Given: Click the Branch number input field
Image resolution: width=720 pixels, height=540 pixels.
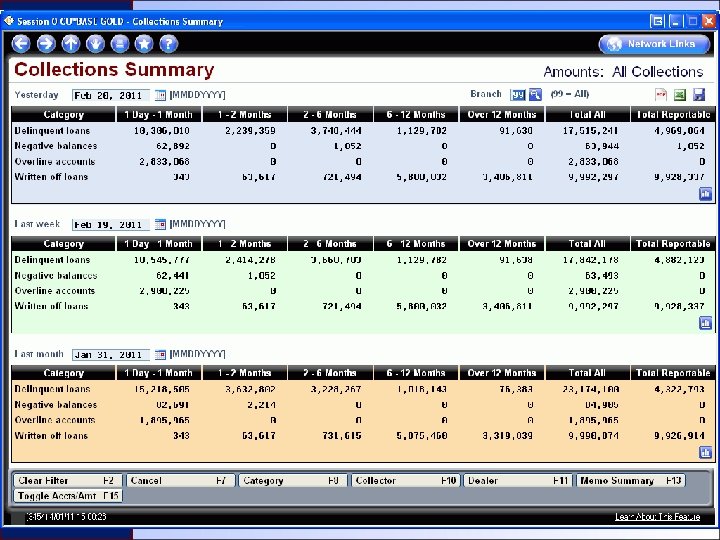Looking at the screenshot, I should pos(518,95).
